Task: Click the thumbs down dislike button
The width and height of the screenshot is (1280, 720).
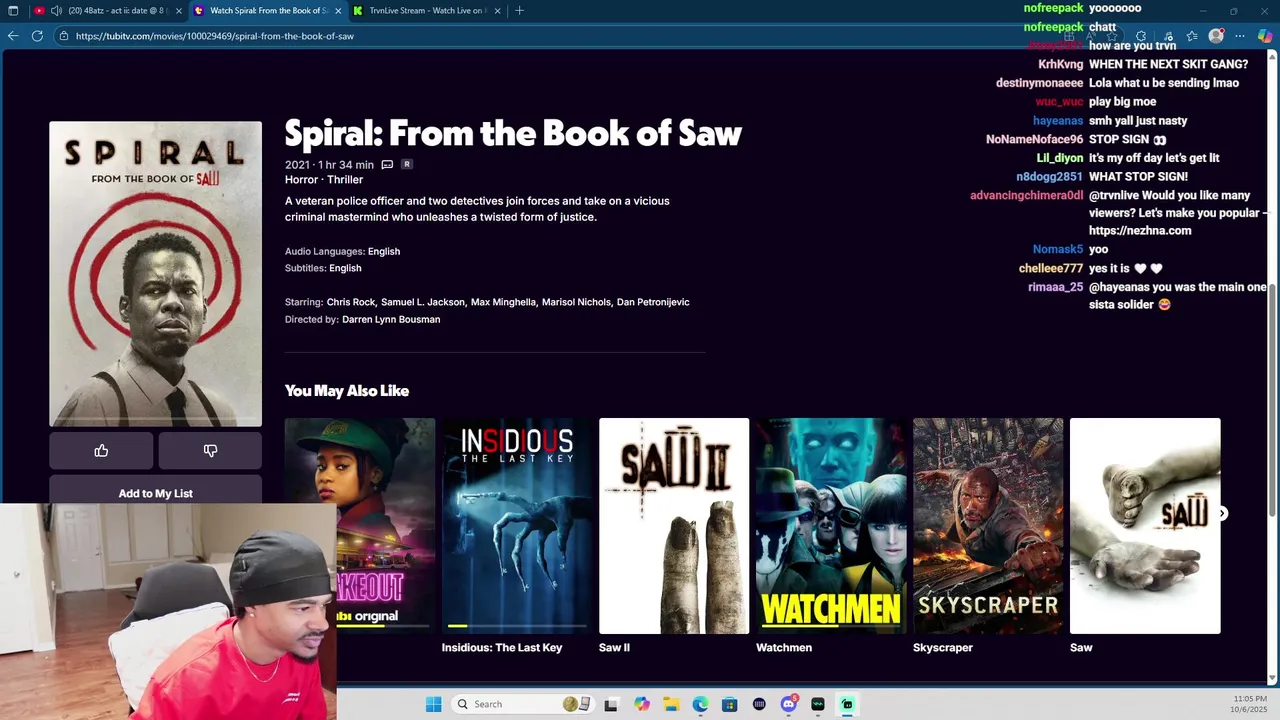Action: pyautogui.click(x=210, y=451)
